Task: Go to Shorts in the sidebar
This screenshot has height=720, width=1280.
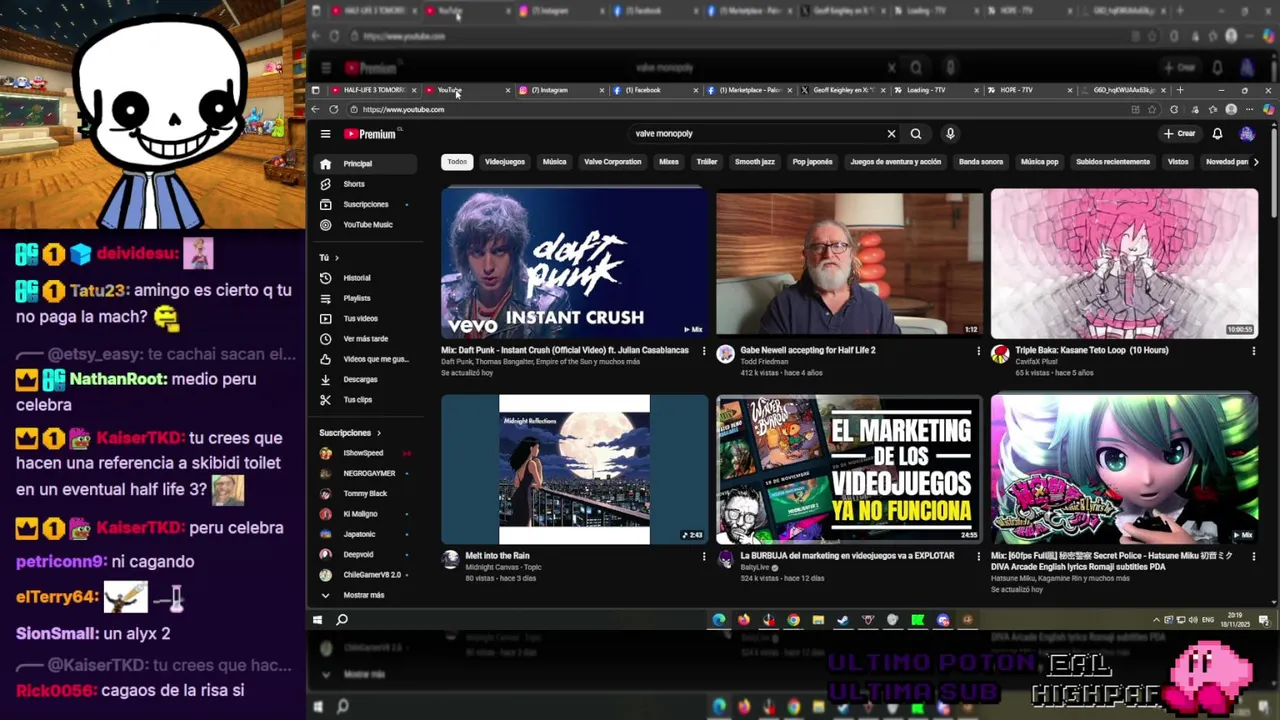Action: coord(364,184)
